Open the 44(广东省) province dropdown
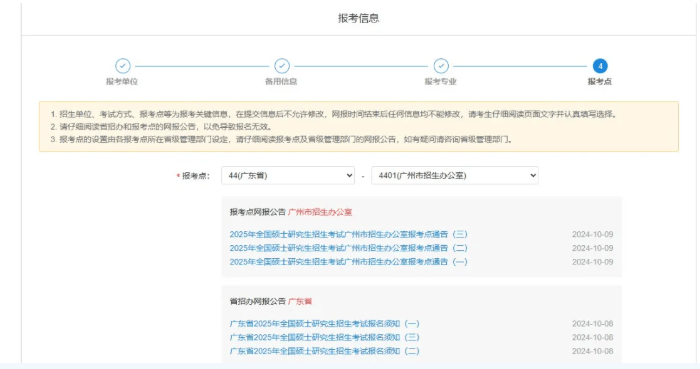 click(x=288, y=175)
